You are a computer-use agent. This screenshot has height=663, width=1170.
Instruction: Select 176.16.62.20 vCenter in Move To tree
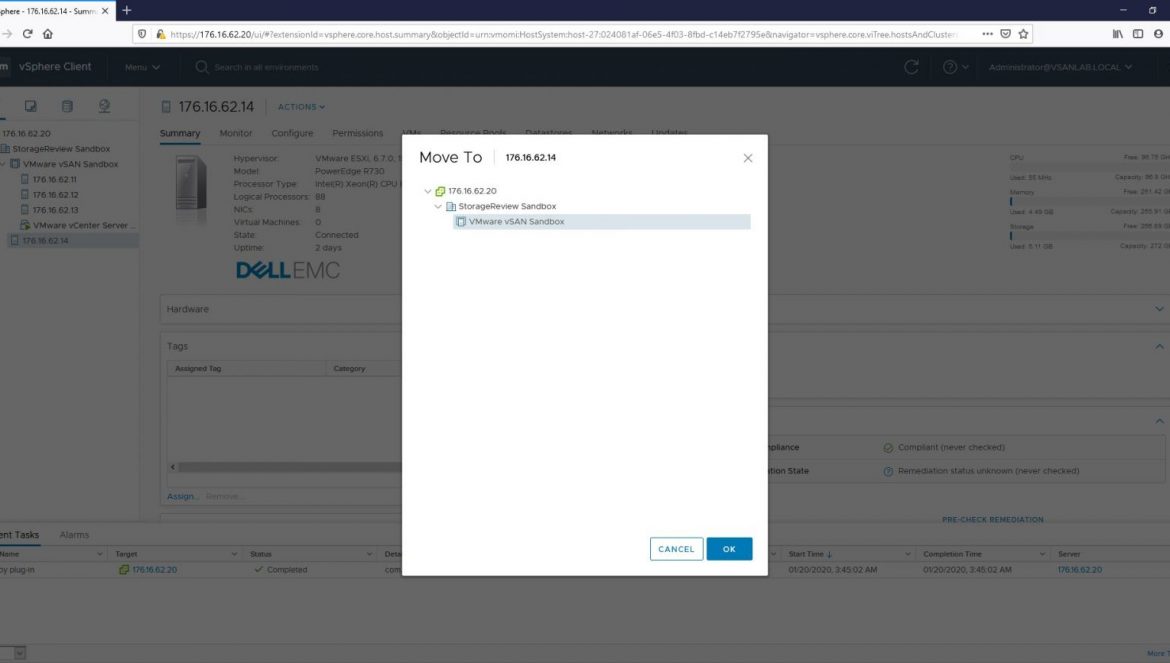[x=472, y=191]
